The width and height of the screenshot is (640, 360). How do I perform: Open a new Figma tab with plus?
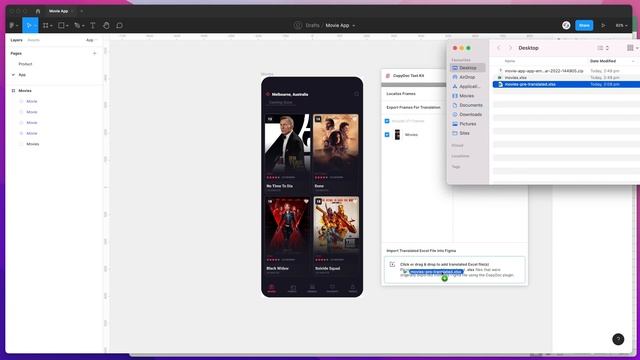(82, 11)
